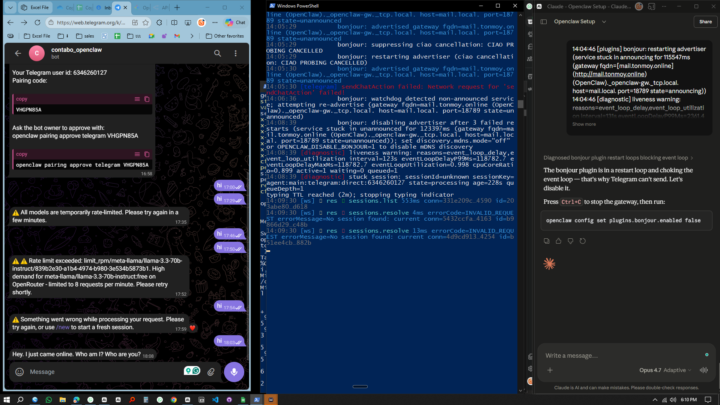Open Windows taskbar search
The image size is (720, 405).
tap(20, 400)
